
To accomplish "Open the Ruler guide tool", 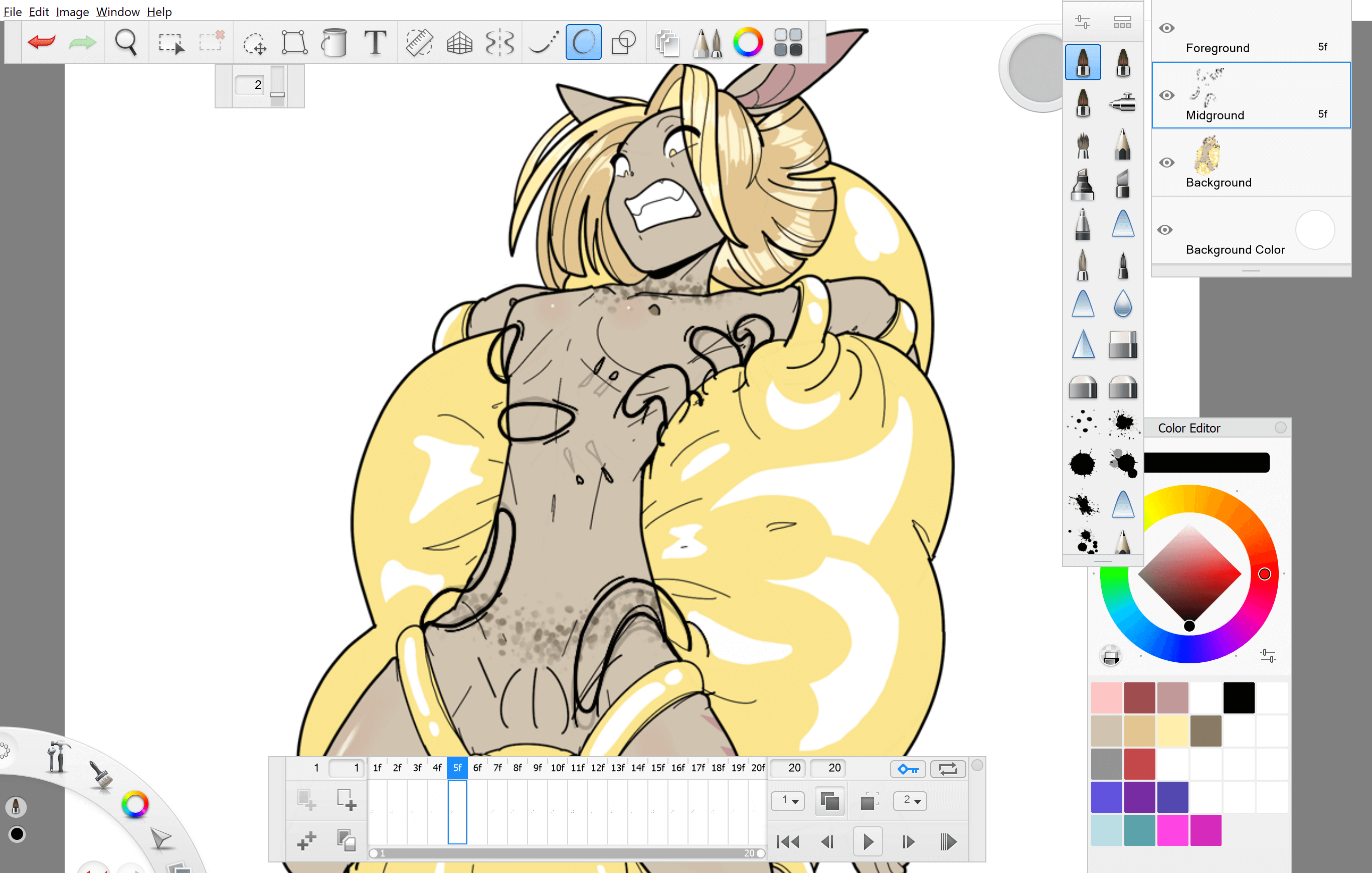I will tap(419, 43).
